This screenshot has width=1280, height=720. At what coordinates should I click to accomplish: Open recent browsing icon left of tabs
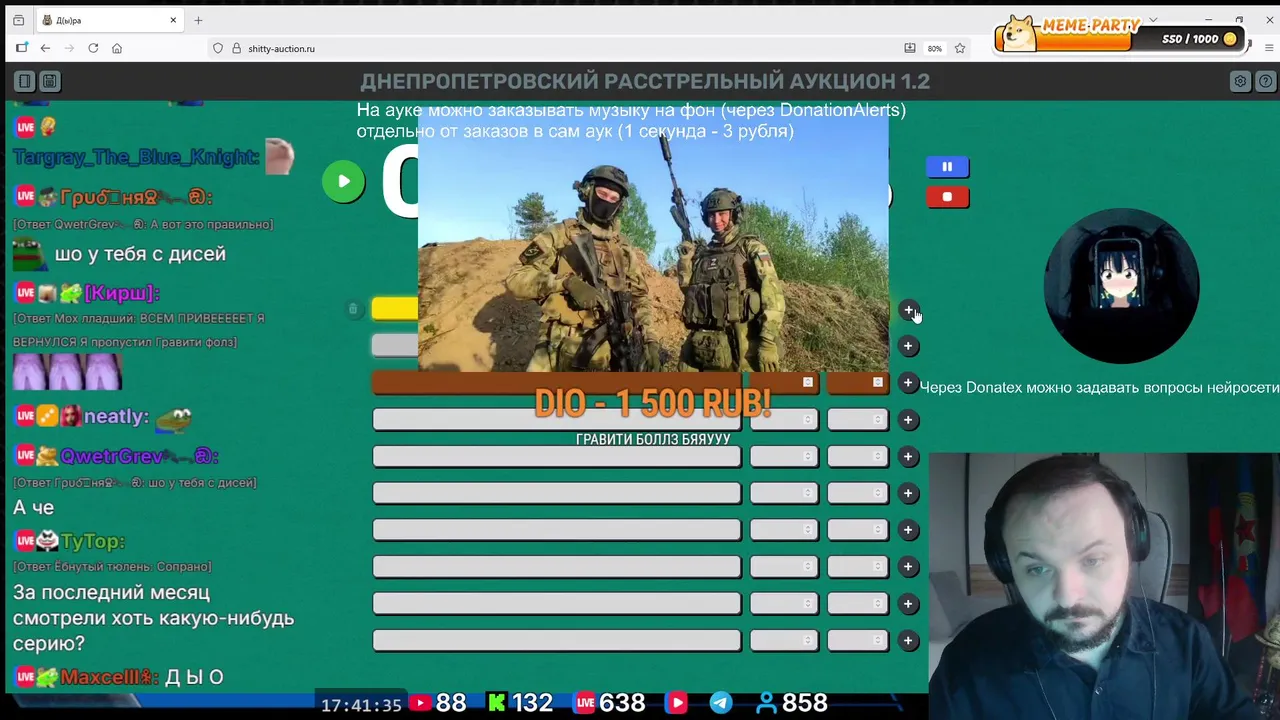18,20
